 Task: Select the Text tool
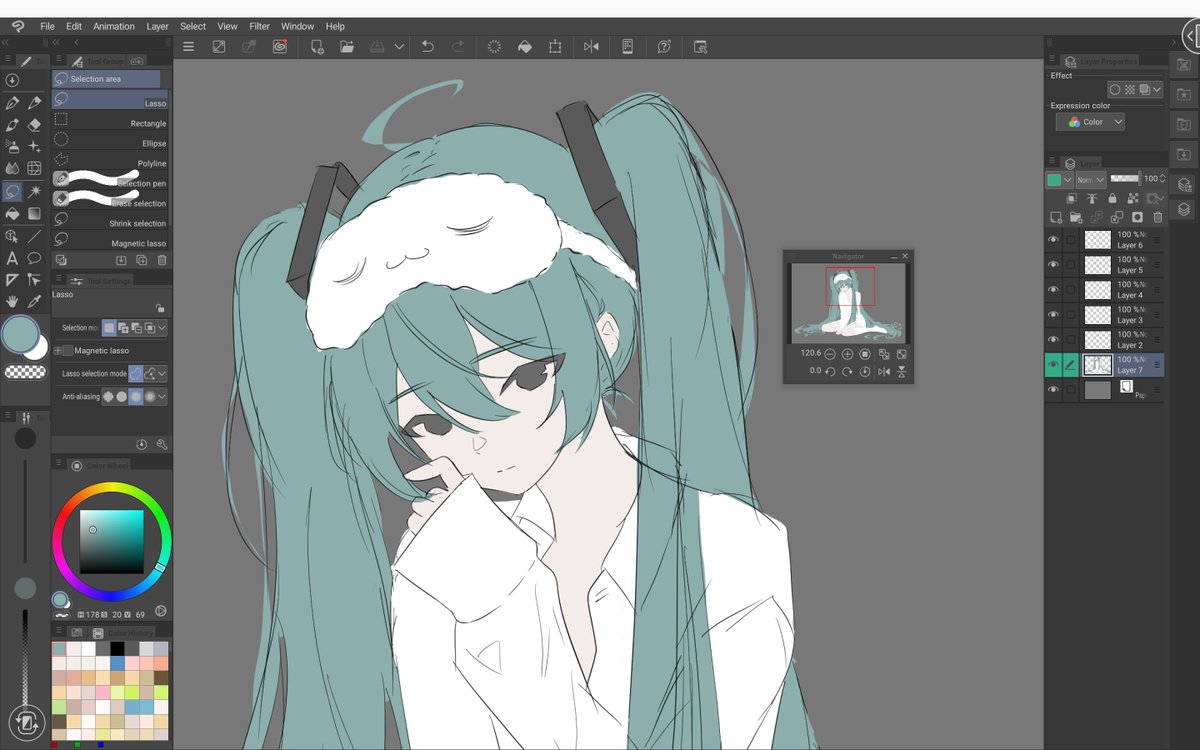click(13, 258)
